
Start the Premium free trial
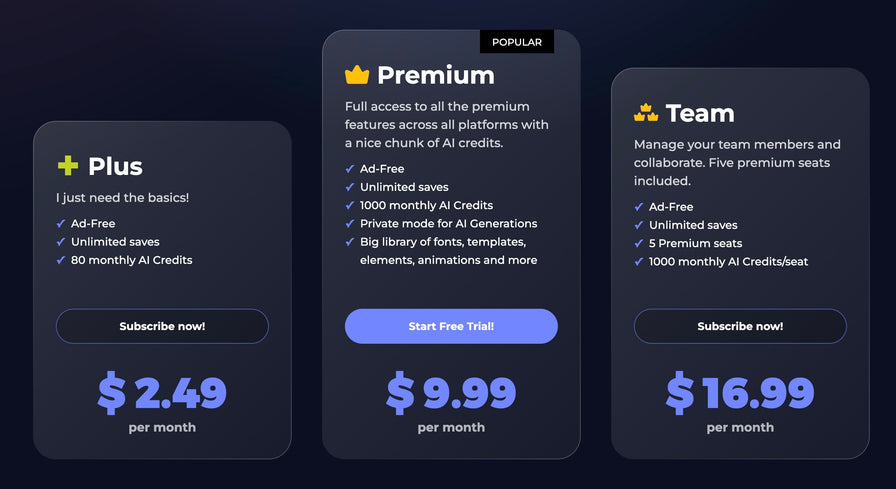(x=451, y=327)
